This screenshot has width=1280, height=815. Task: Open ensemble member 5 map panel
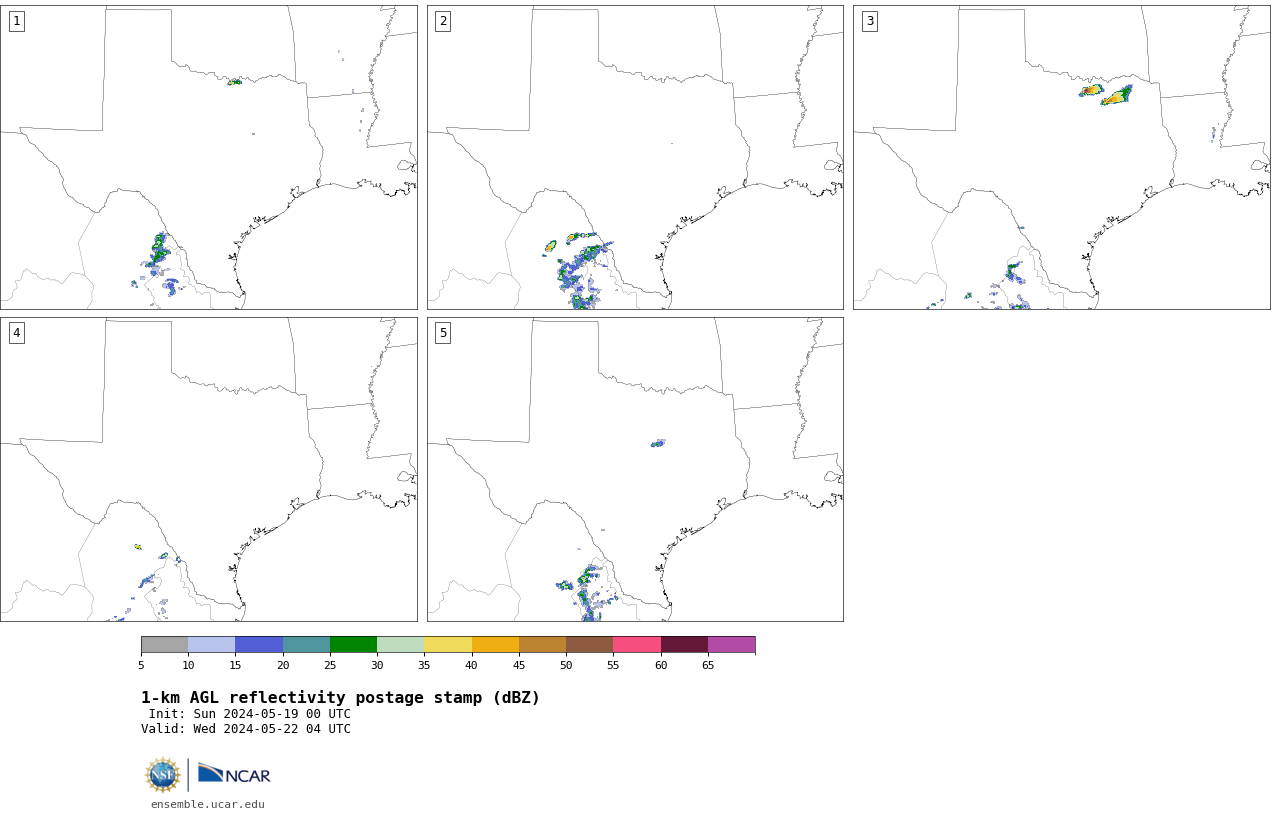[635, 469]
